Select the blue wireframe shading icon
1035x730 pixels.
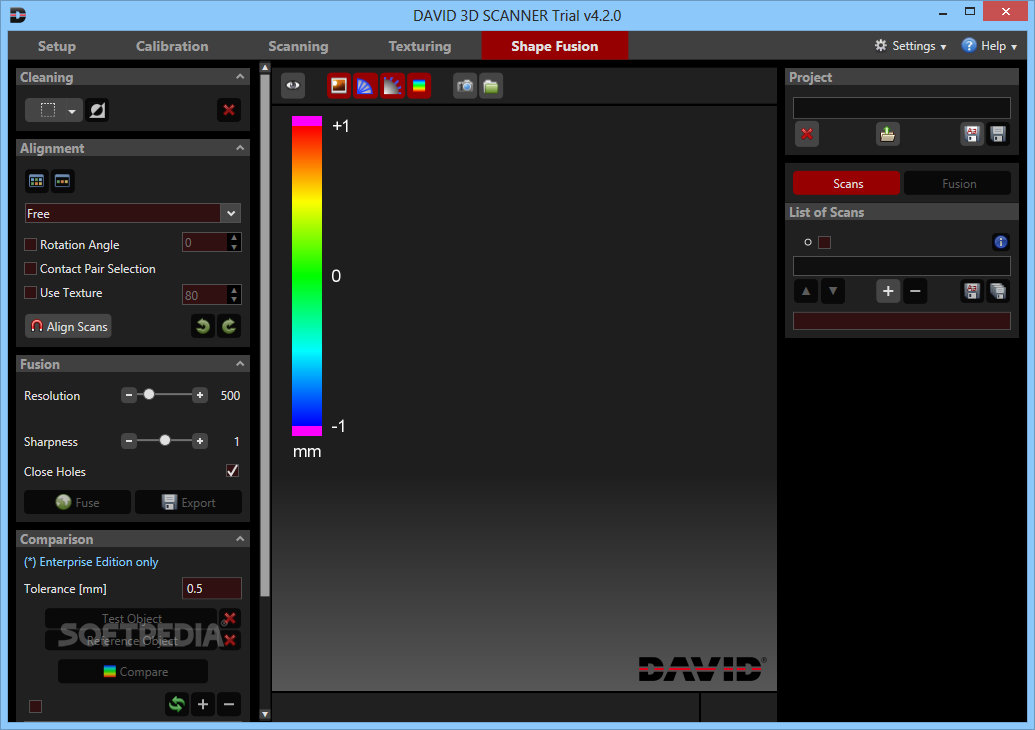[365, 86]
